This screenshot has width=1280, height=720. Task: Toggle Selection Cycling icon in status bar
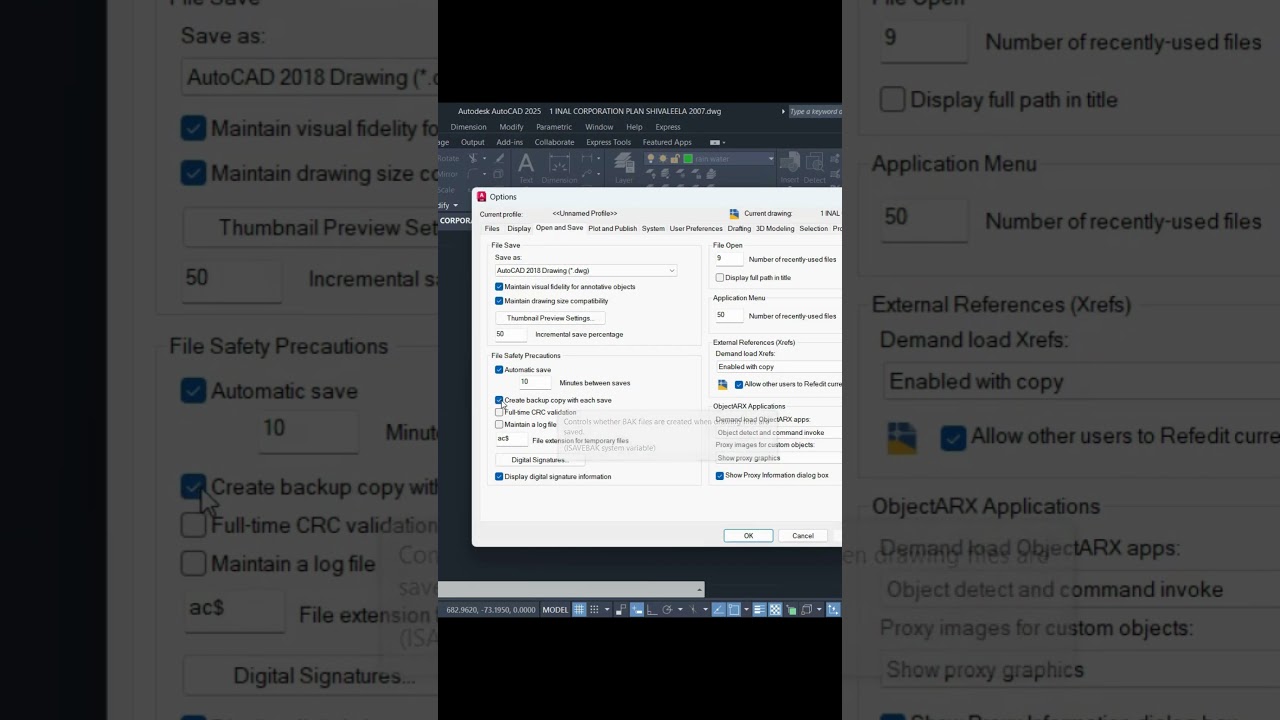[791, 609]
